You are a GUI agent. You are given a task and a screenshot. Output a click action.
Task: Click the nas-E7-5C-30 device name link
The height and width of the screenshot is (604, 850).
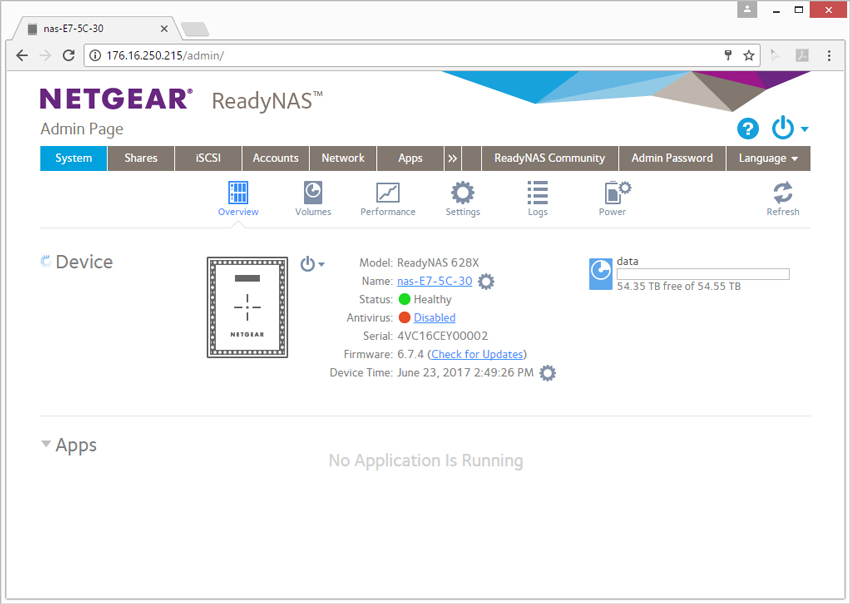coord(435,281)
